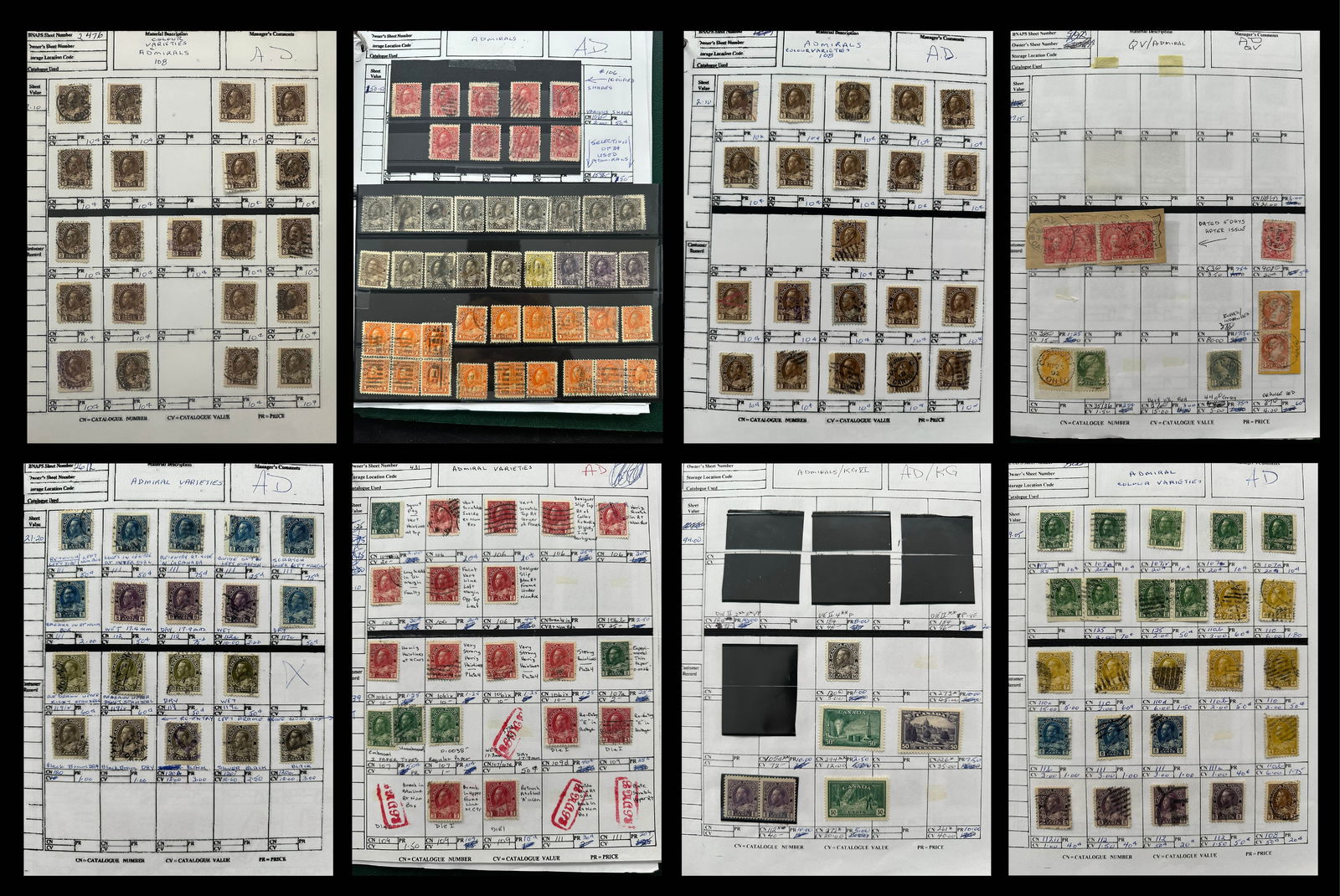Image resolution: width=1340 pixels, height=896 pixels.
Task: Select the blue 50-cent Canada pictorial stamp
Action: click(x=929, y=729)
